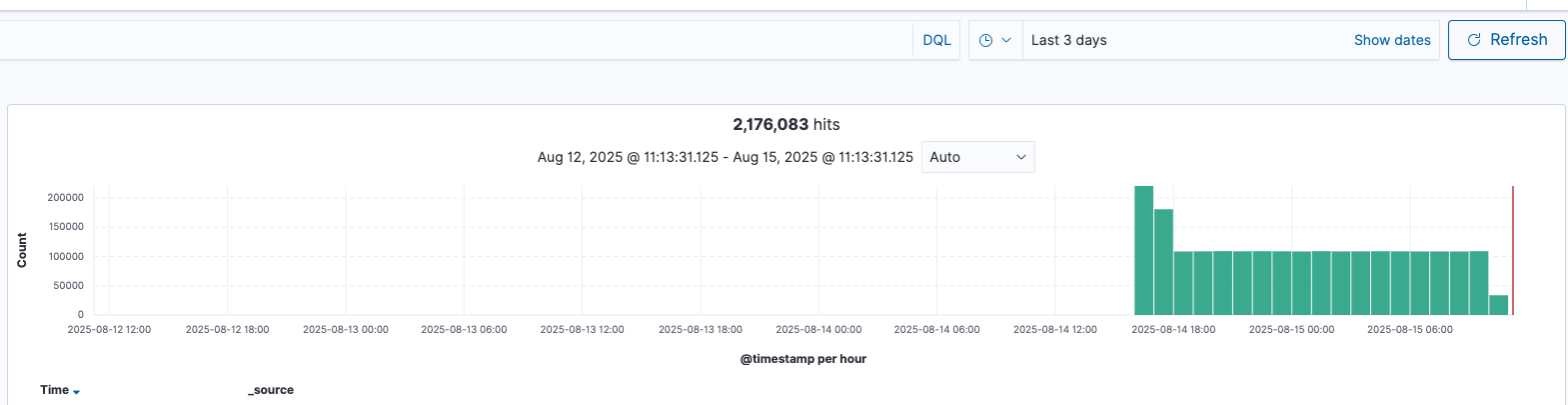Select the _source column header
1568x405 pixels.
pos(271,390)
